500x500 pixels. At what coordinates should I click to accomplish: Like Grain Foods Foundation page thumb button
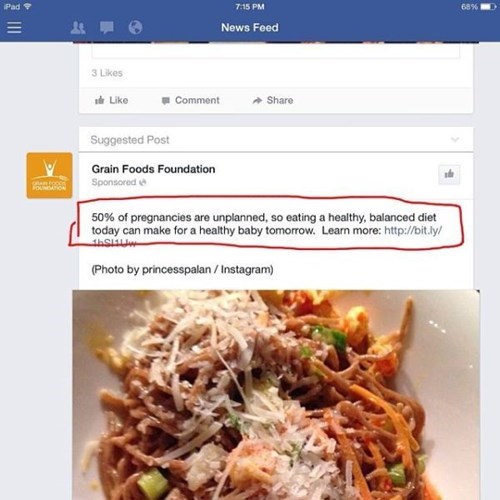(449, 174)
